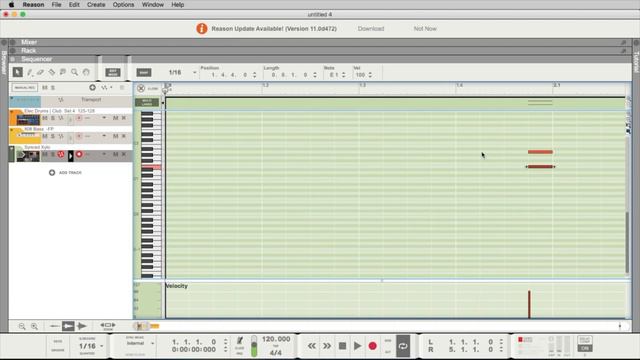Viewport: 640px width, 360px height.
Task: Select the upper red note in the piano roll
Action: [540, 152]
